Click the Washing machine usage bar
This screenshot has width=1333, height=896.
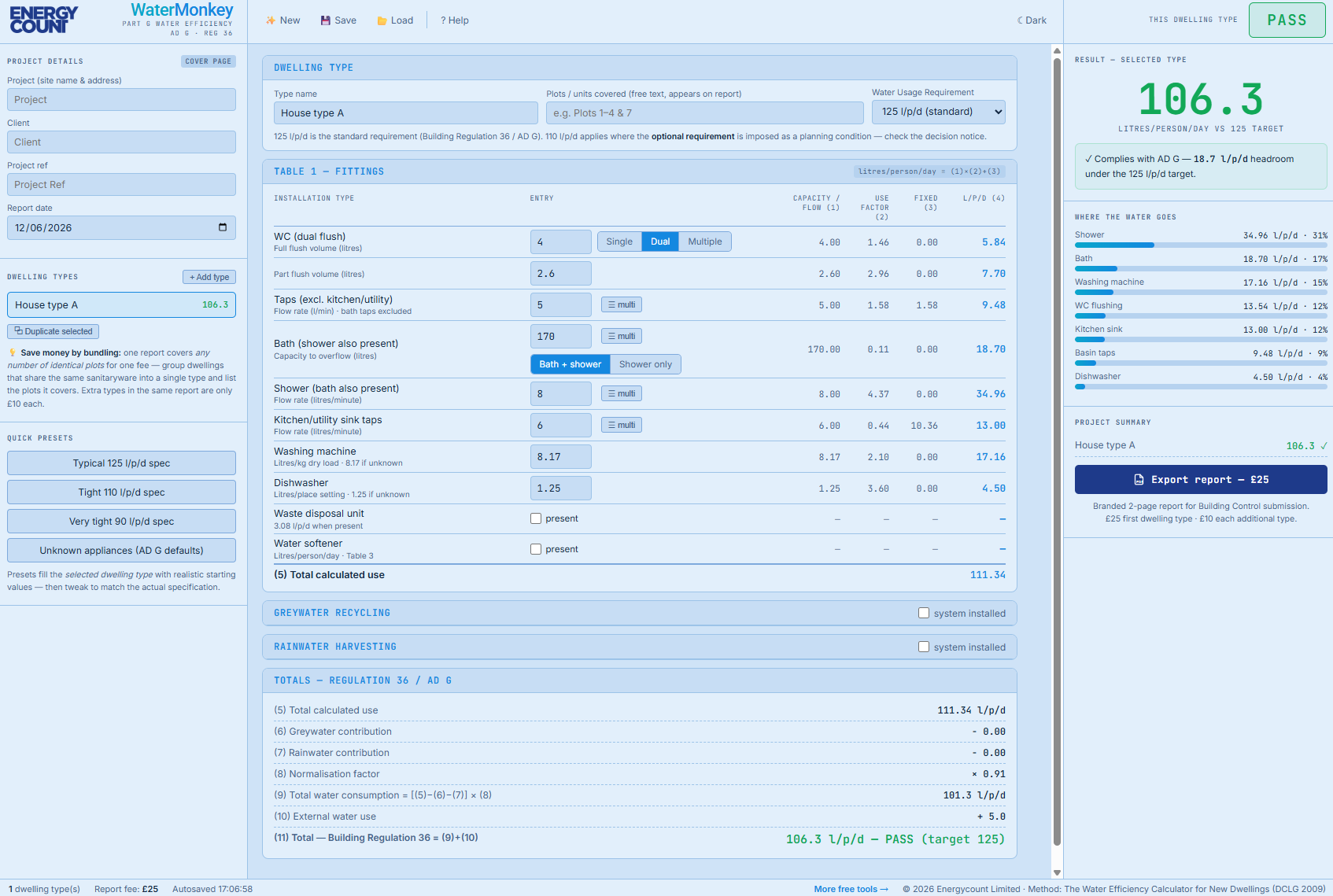tap(1201, 293)
